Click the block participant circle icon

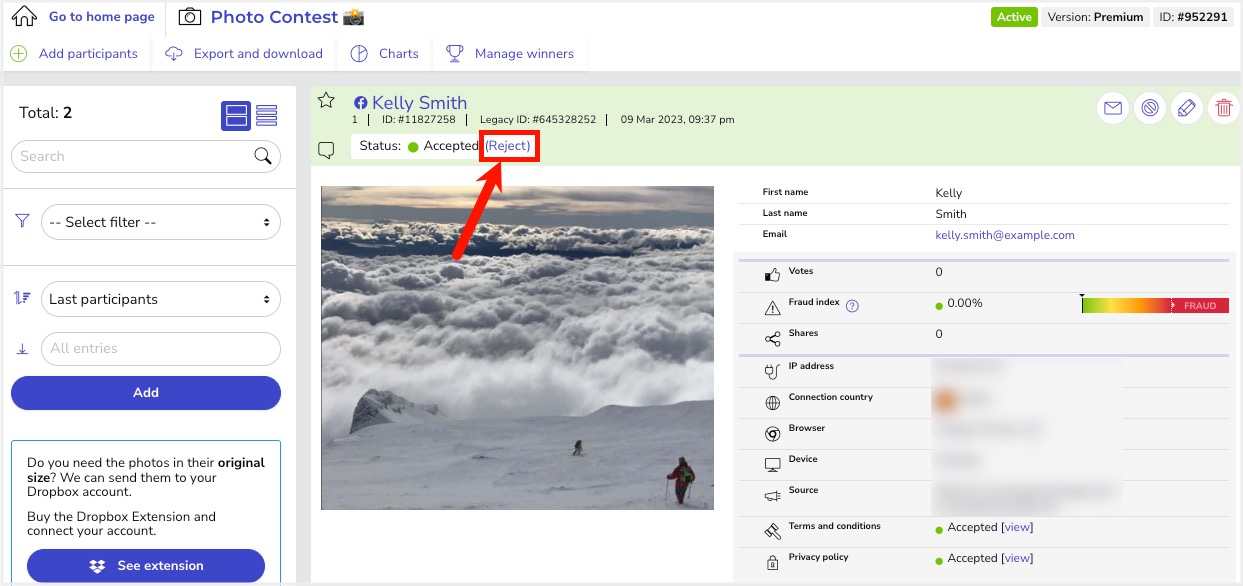pyautogui.click(x=1150, y=108)
